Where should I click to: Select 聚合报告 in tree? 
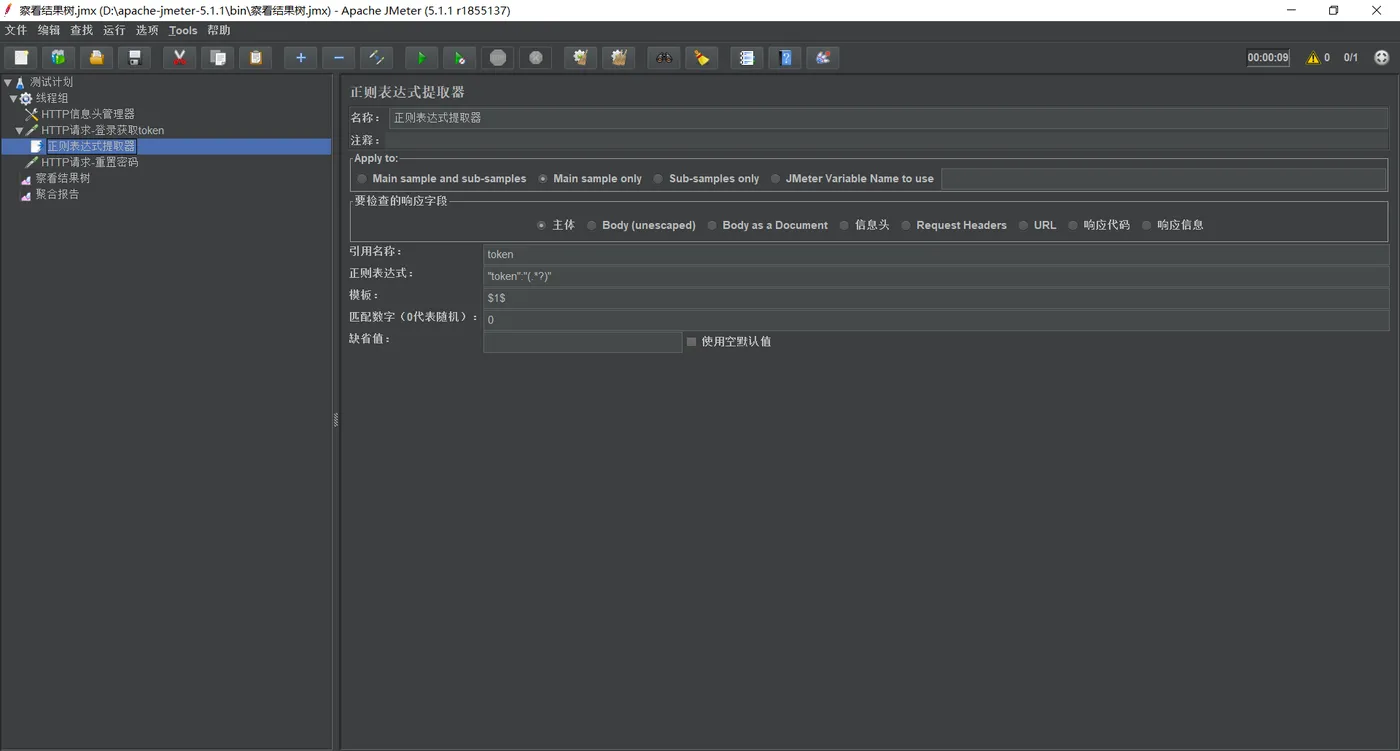click(x=57, y=195)
